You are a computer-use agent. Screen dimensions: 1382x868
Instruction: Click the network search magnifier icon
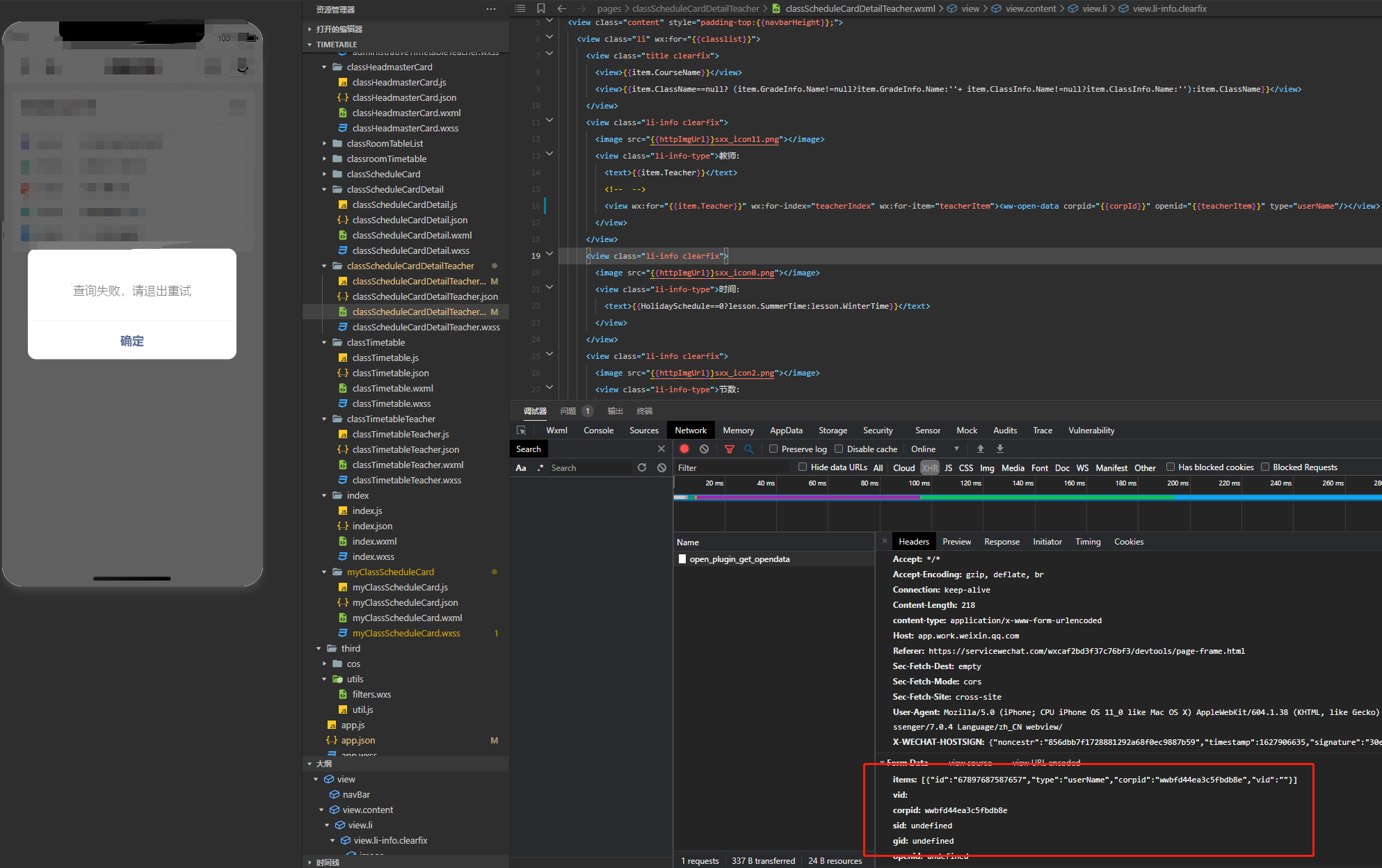click(748, 449)
